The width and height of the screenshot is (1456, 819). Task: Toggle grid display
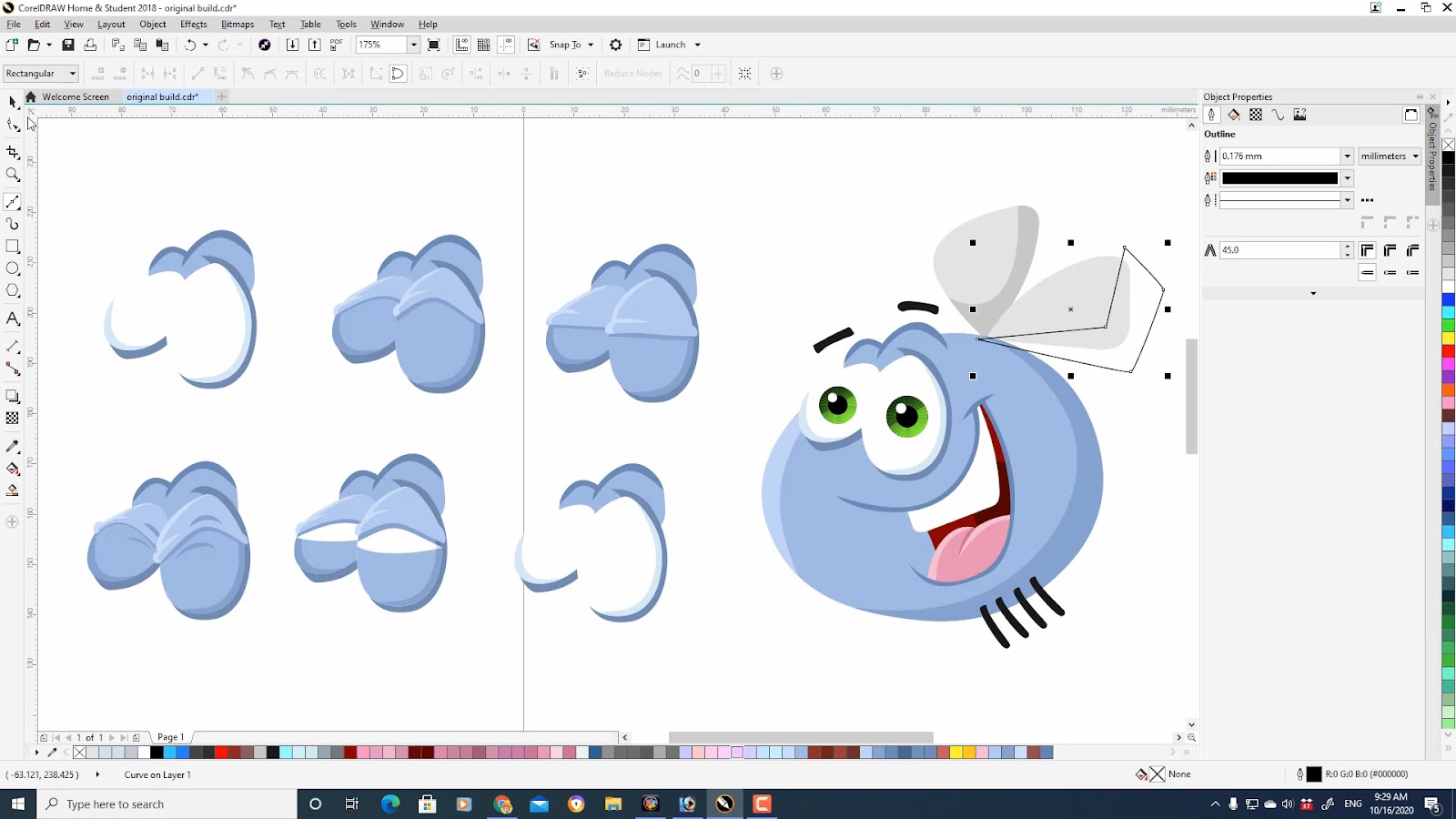[x=484, y=45]
